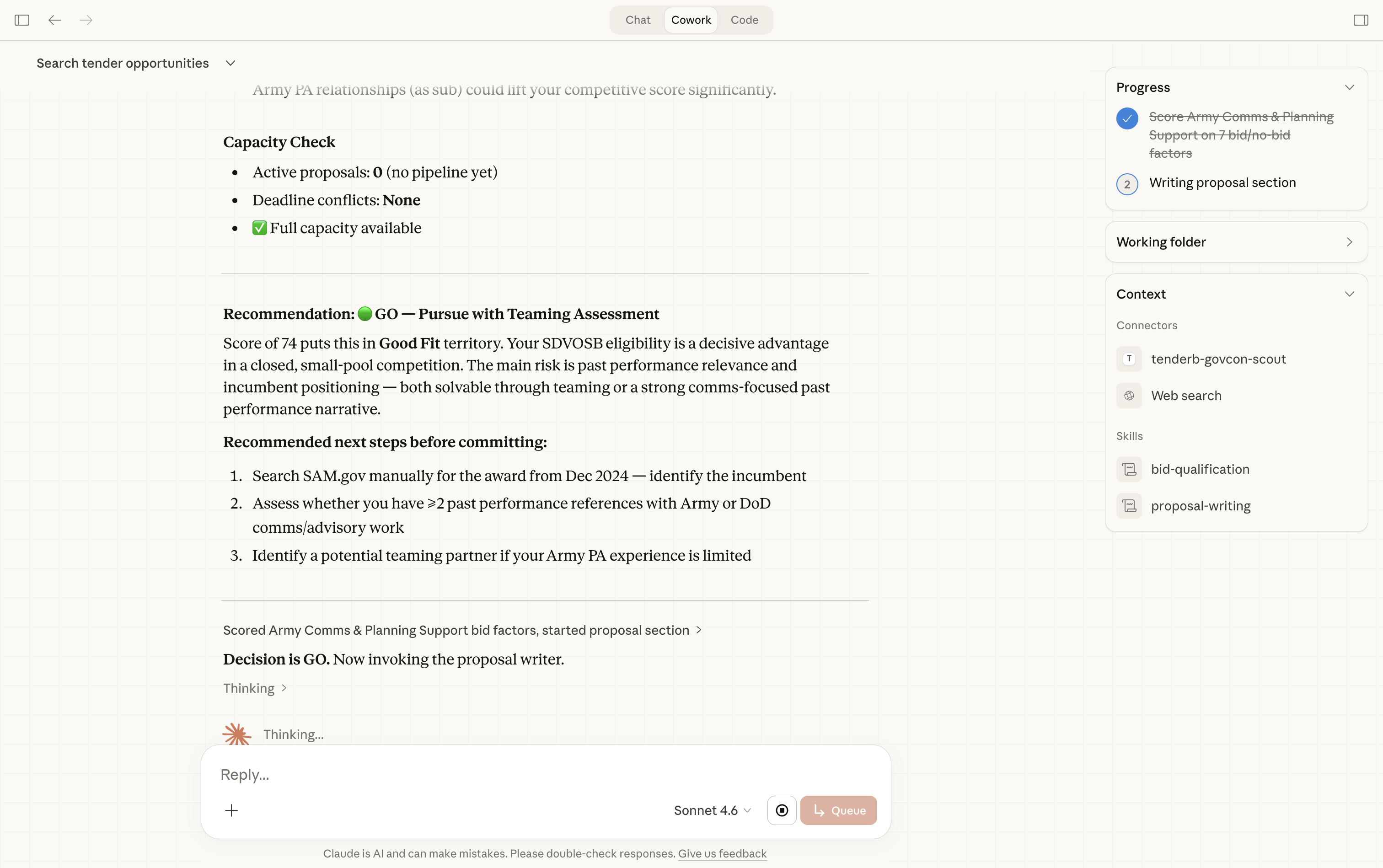Viewport: 1383px width, 868px height.
Task: Expand the Working folder panel
Action: click(x=1349, y=241)
